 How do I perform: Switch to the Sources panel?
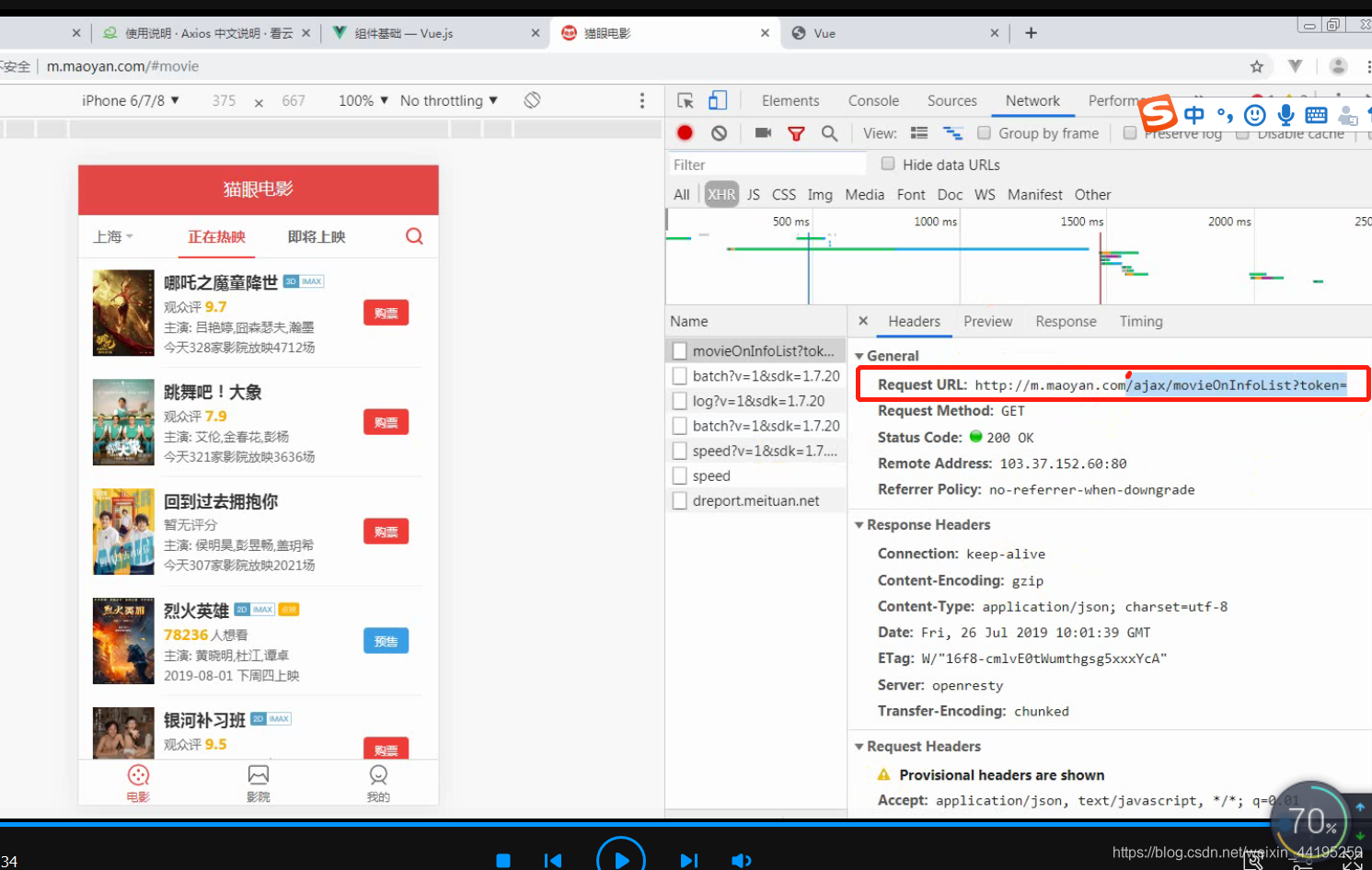952,101
